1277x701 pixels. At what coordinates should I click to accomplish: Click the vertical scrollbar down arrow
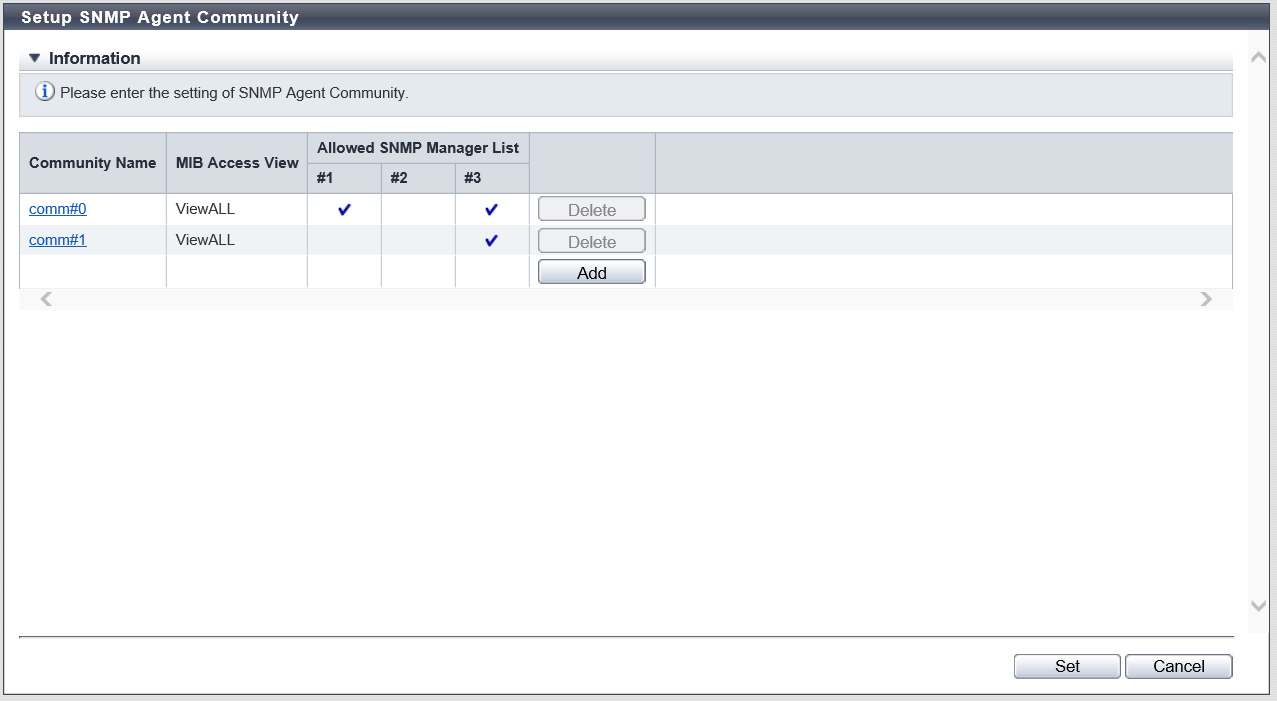(x=1259, y=606)
